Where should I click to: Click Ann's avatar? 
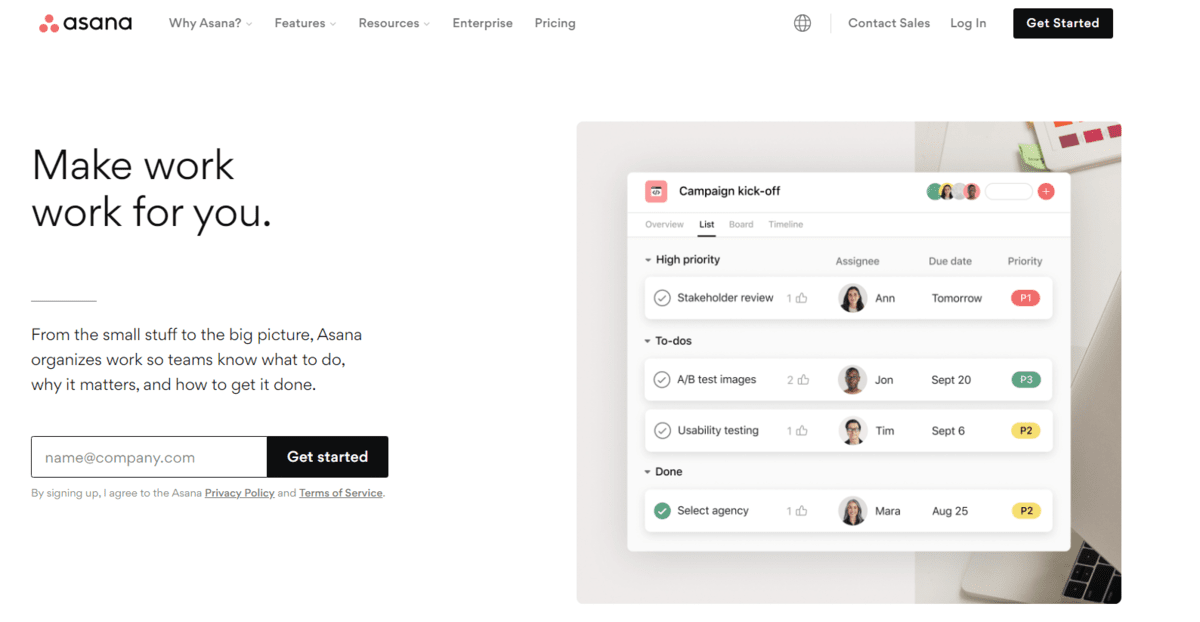click(x=852, y=298)
